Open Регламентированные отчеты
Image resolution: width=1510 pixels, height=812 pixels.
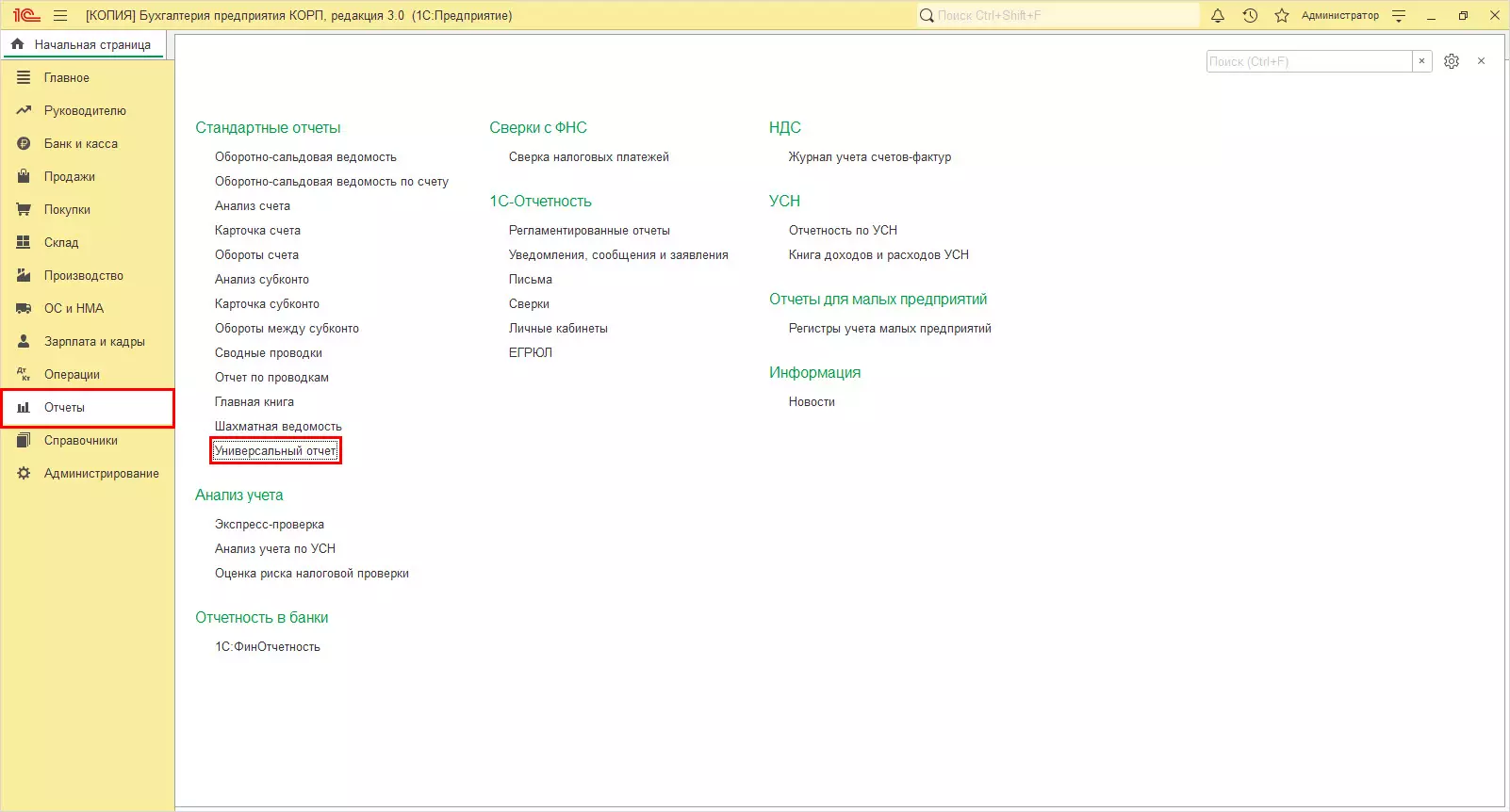click(x=589, y=230)
